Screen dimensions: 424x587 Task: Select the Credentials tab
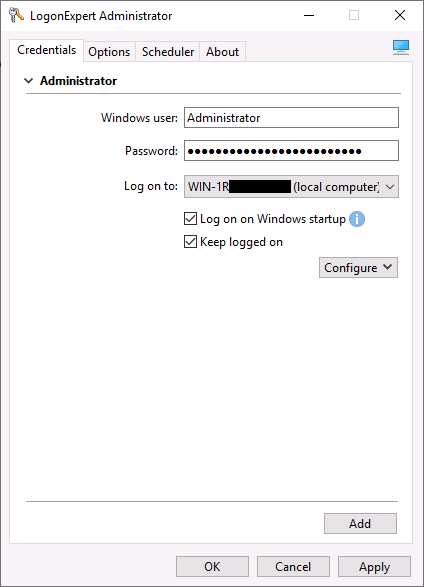click(x=46, y=50)
